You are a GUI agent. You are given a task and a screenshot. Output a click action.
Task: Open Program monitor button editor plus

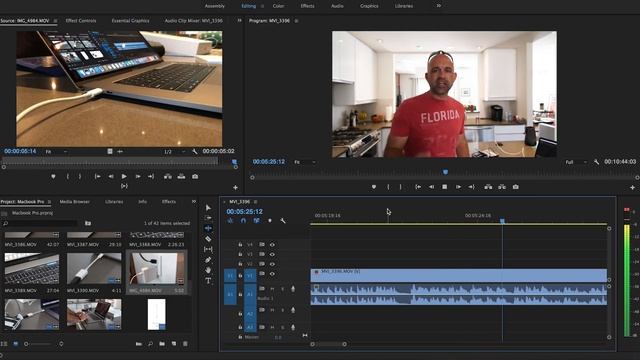click(x=633, y=187)
